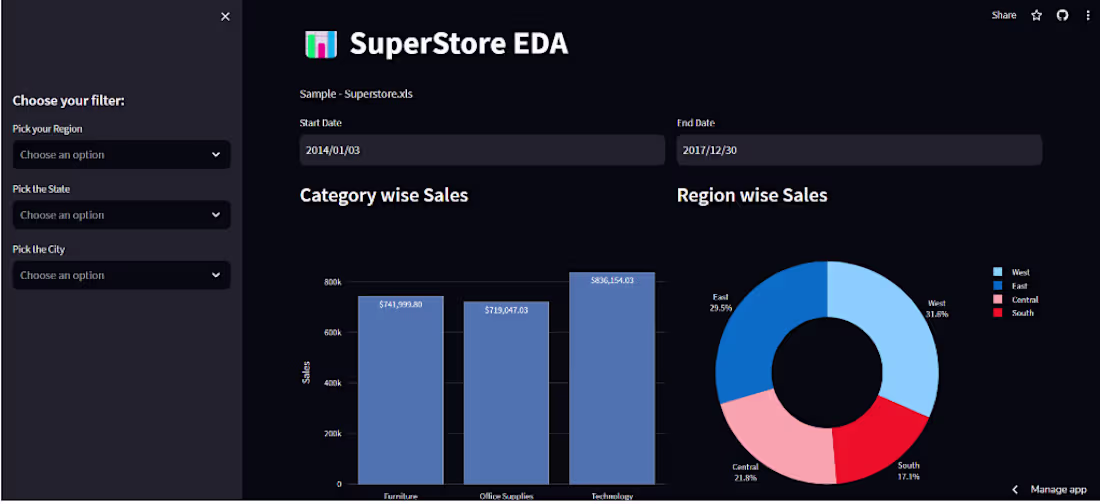Click the star favorite icon
Screen dimensions: 1100x504
coord(1037,15)
